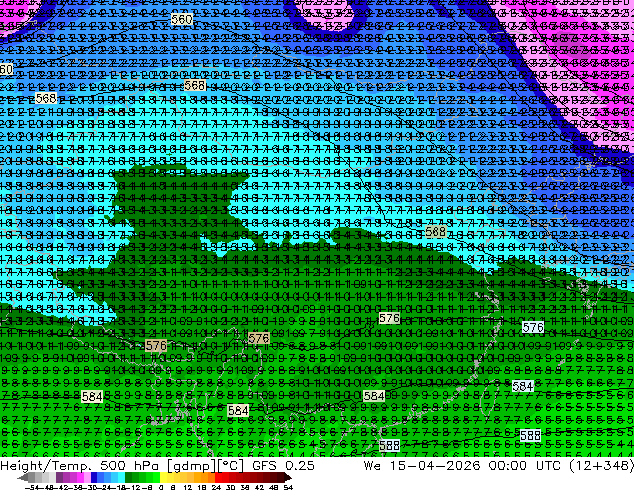Click the rightmost '568' contour label
The image size is (634, 490).
coord(435,232)
